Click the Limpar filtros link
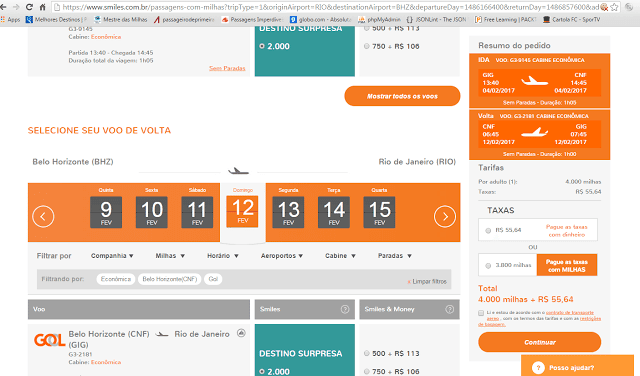The height and width of the screenshot is (376, 640). (x=427, y=281)
